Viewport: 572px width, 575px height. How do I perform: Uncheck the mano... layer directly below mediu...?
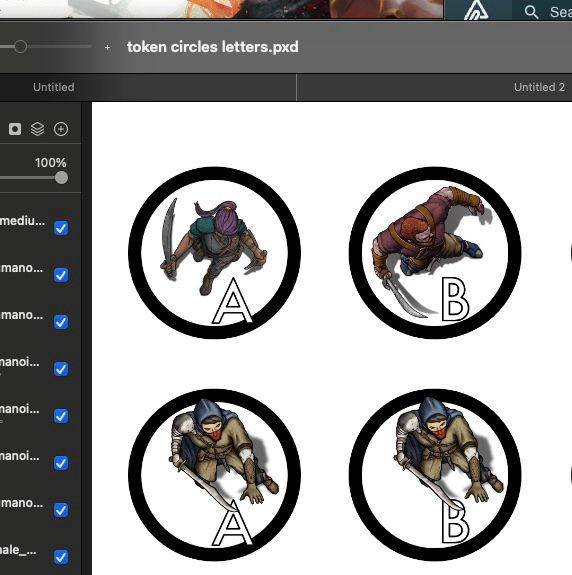coord(61,275)
